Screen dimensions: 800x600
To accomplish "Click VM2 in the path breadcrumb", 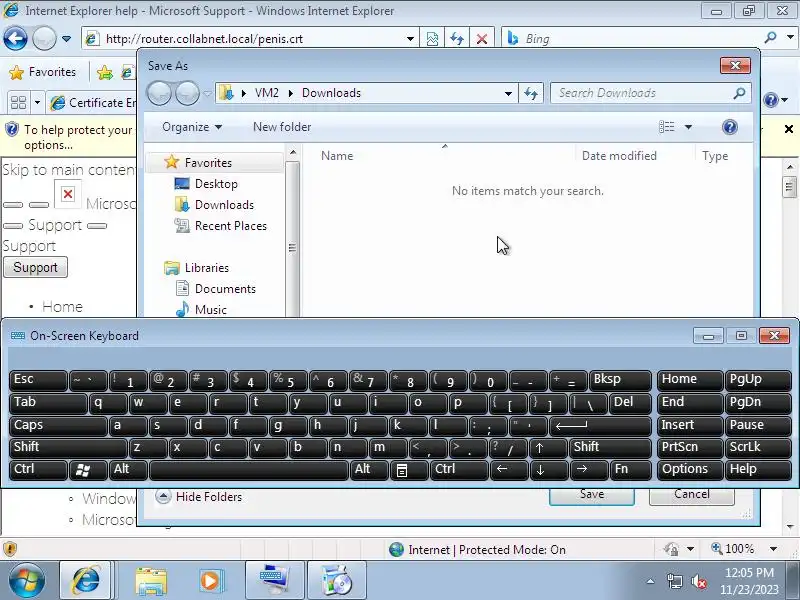I will pos(266,93).
